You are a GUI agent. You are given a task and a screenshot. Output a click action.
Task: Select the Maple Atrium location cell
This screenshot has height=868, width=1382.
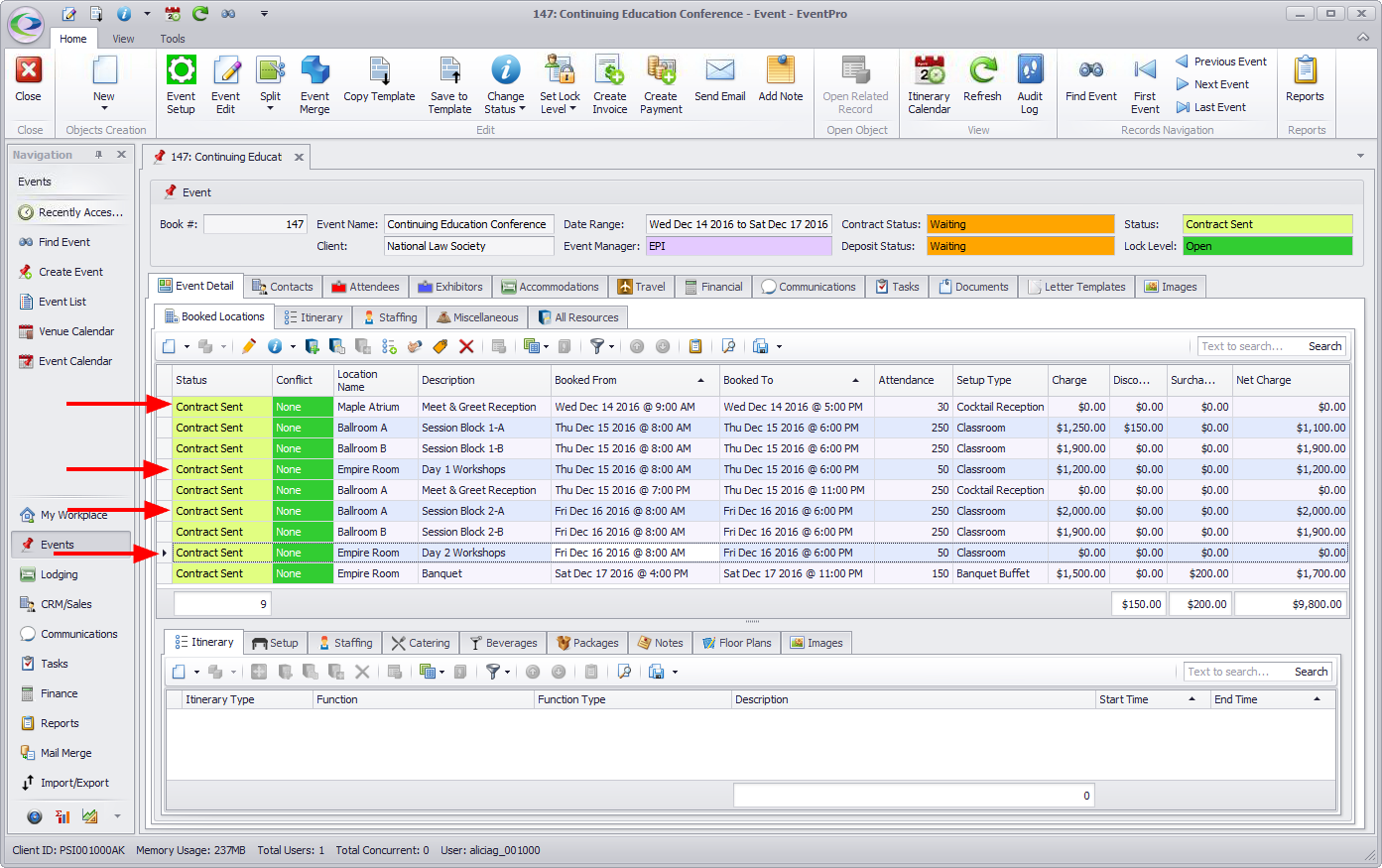[x=375, y=407]
